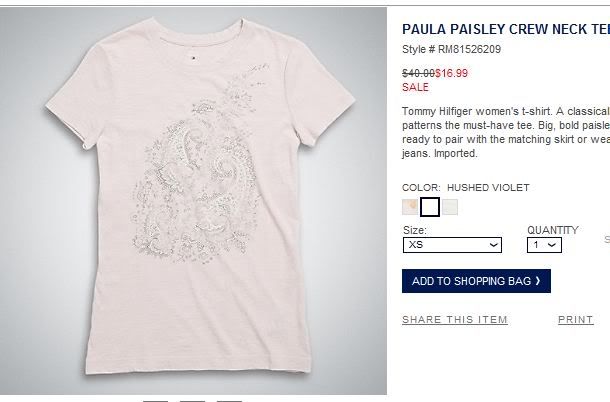This screenshot has height=402, width=610.
Task: Select the peach patterned color swatch
Action: [410, 207]
